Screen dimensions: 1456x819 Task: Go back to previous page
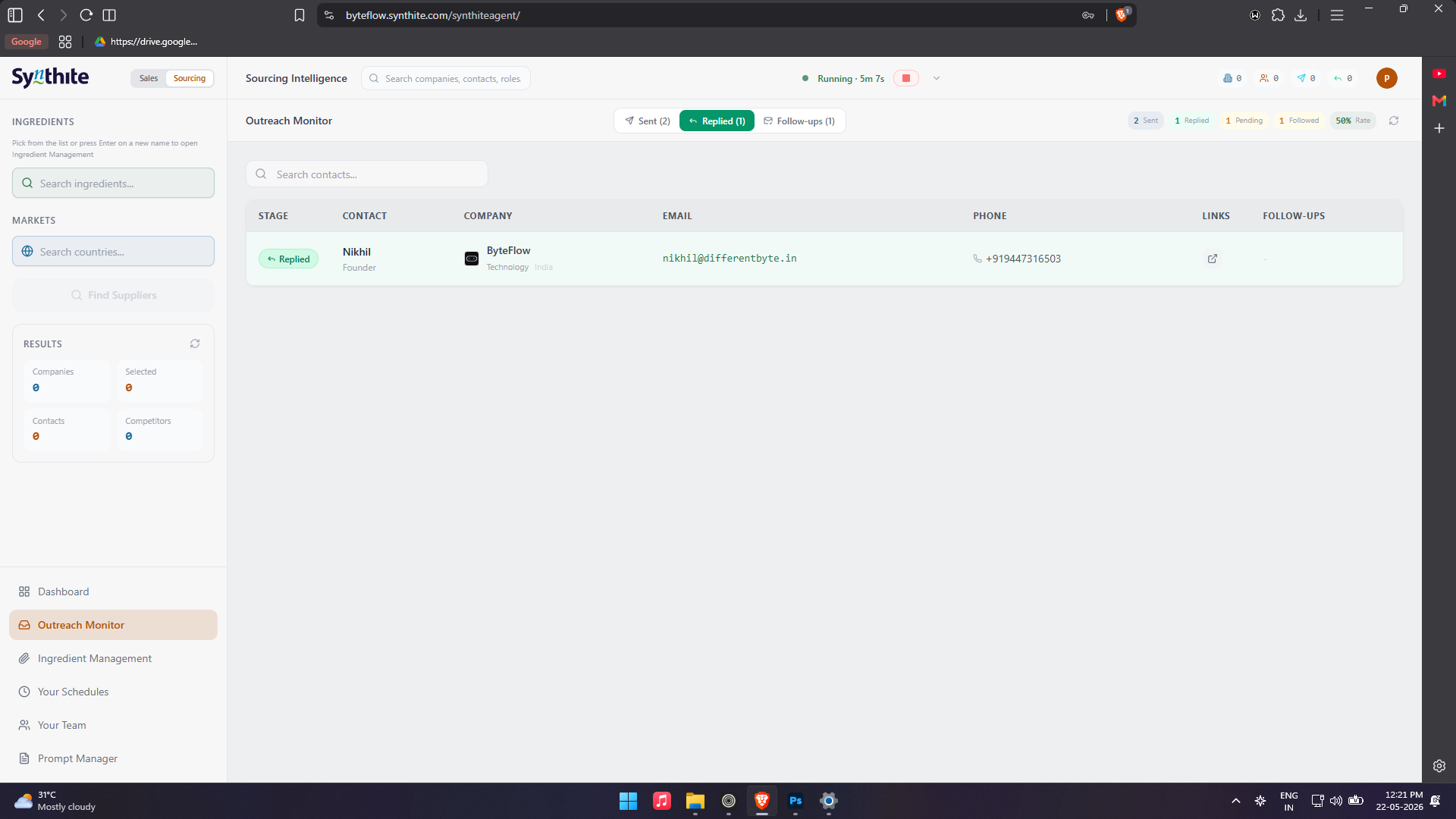pyautogui.click(x=42, y=15)
